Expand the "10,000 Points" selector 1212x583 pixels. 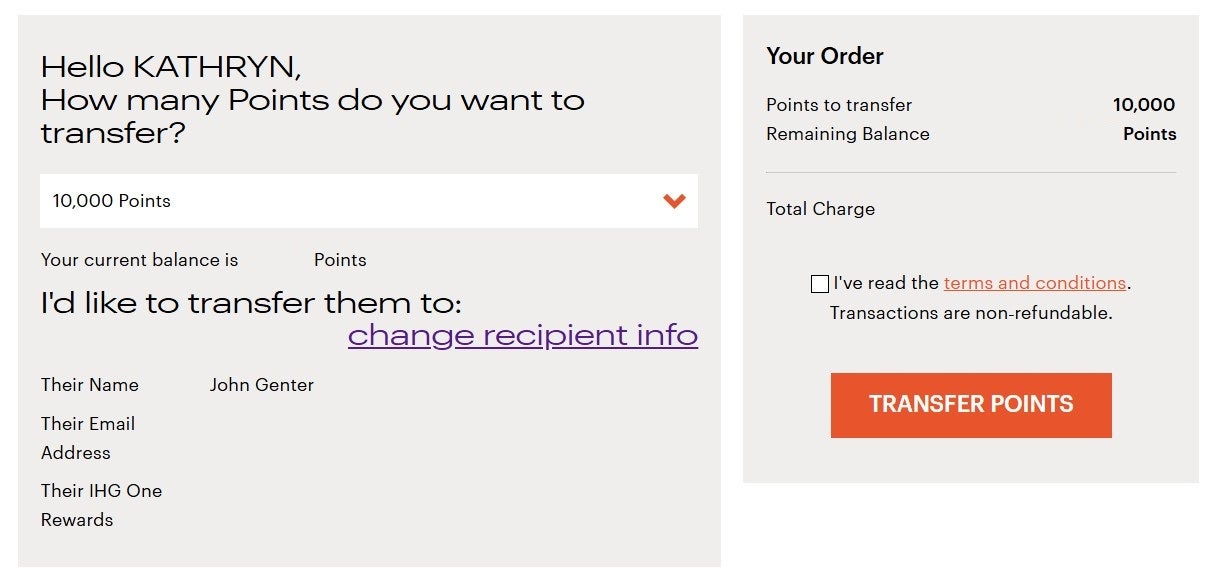pyautogui.click(x=368, y=201)
